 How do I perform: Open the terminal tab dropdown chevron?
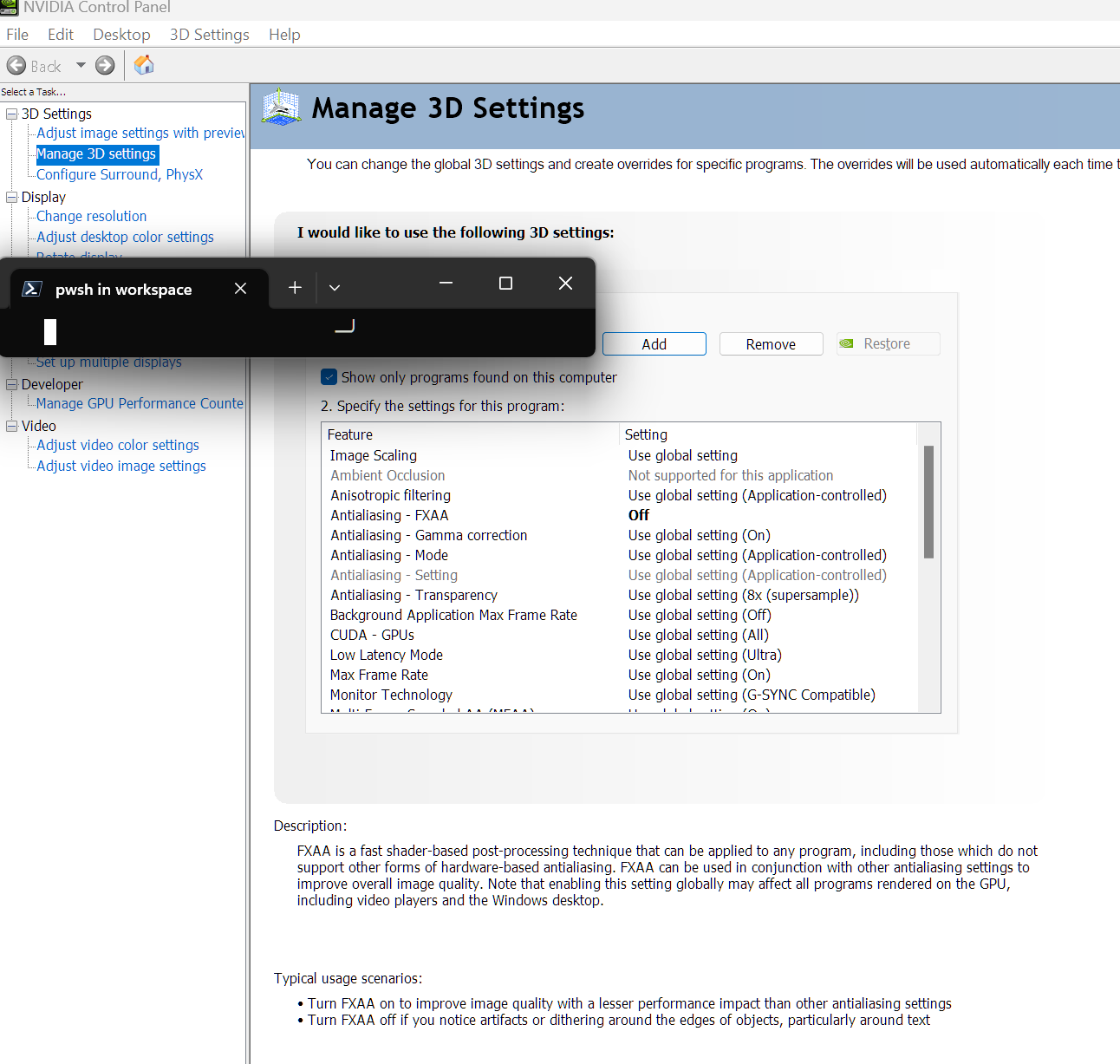pos(335,288)
